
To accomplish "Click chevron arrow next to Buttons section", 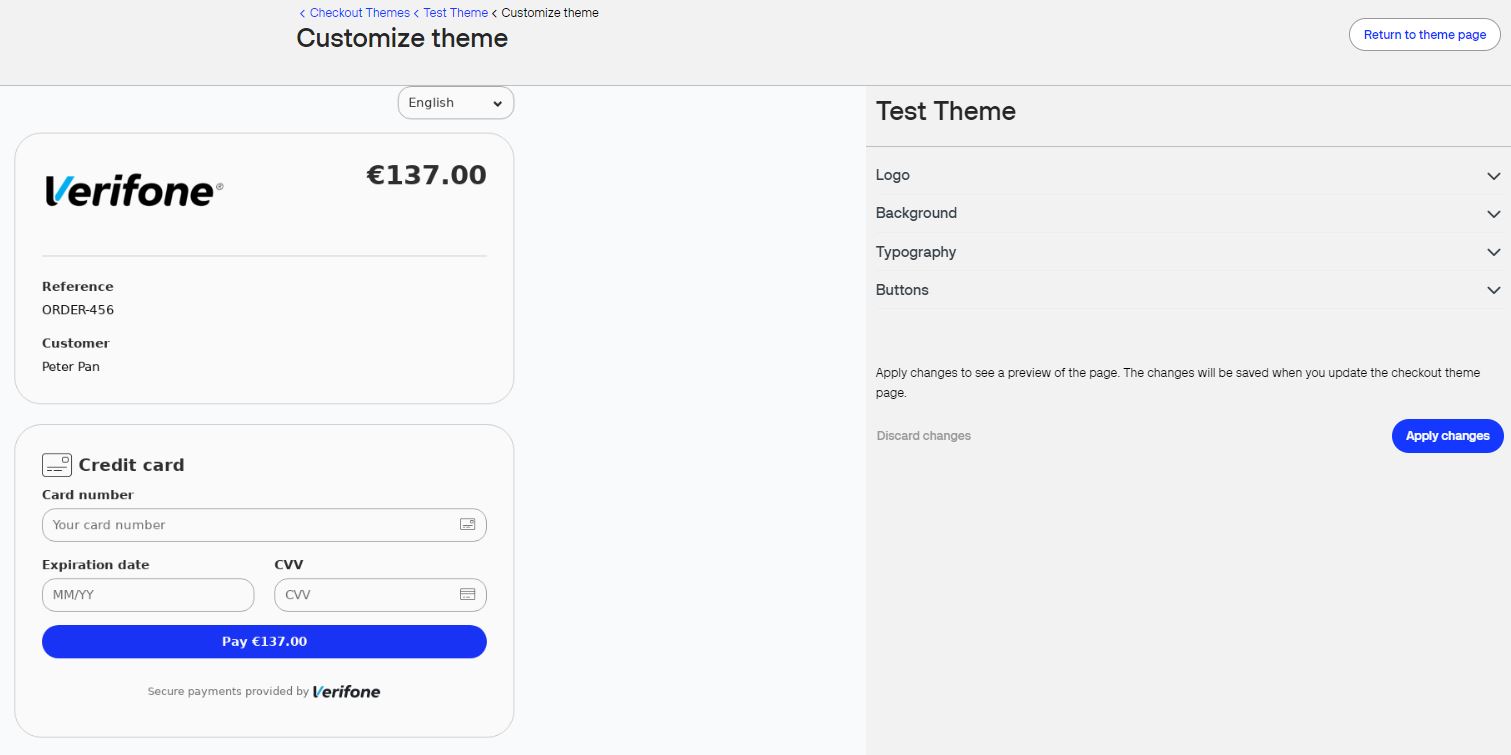I will click(1493, 291).
